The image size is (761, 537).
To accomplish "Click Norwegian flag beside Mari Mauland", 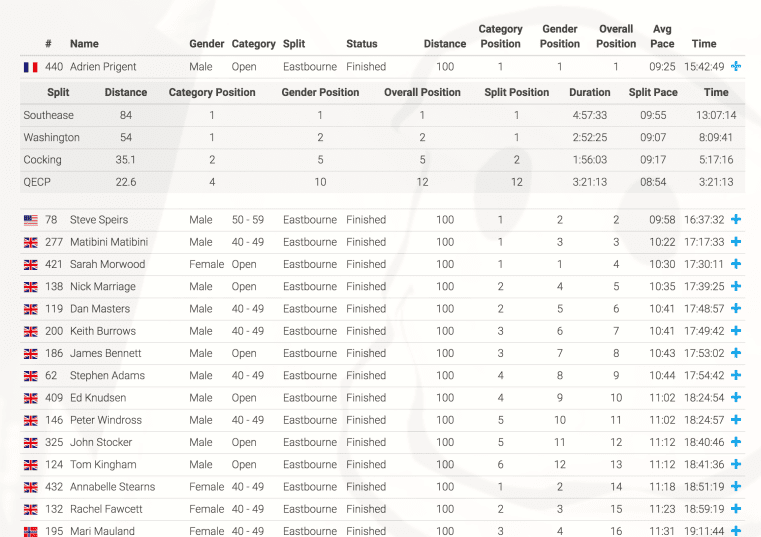I will tap(31, 532).
